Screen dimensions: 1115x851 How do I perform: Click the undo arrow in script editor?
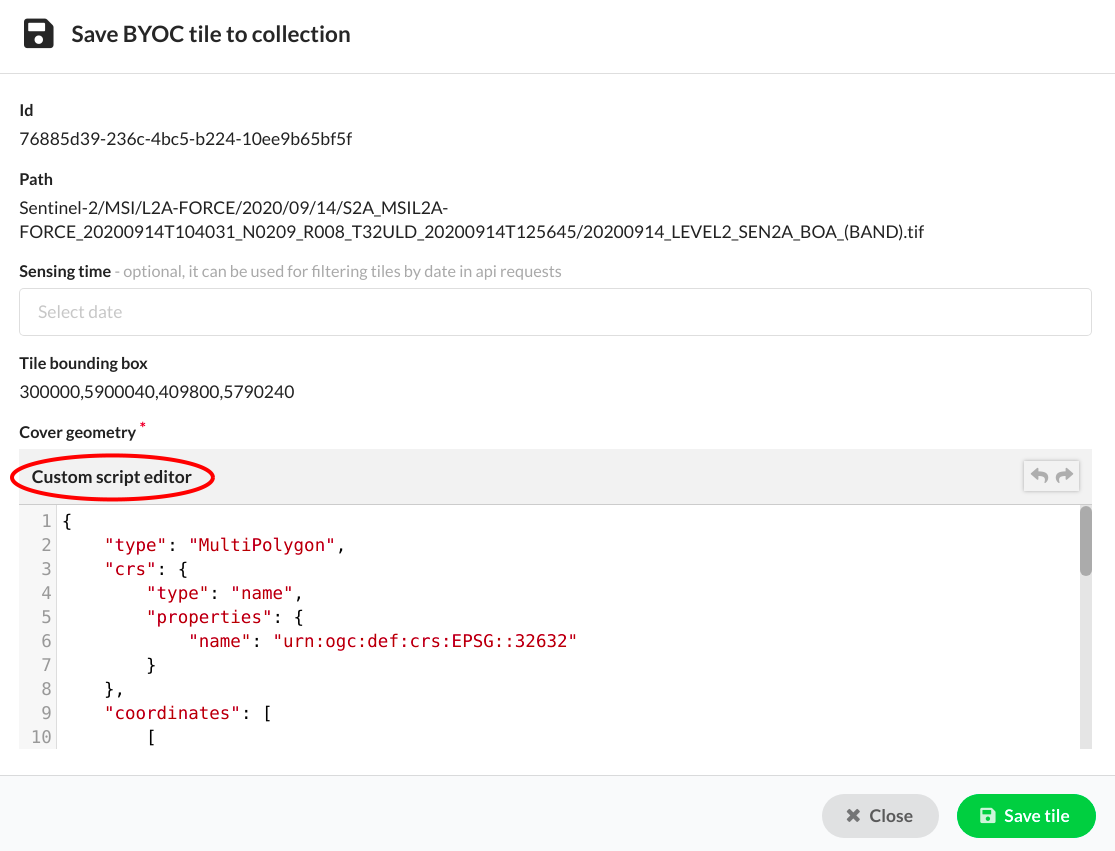click(1039, 476)
